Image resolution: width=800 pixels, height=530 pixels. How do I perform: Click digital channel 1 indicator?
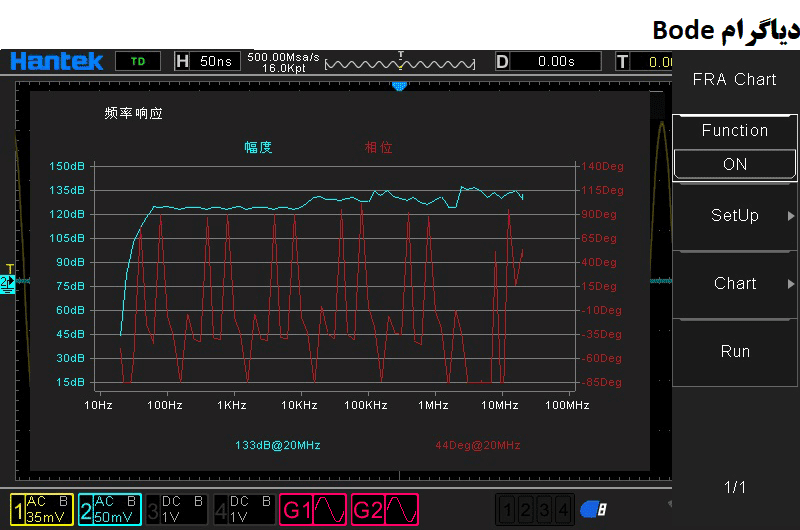point(507,510)
